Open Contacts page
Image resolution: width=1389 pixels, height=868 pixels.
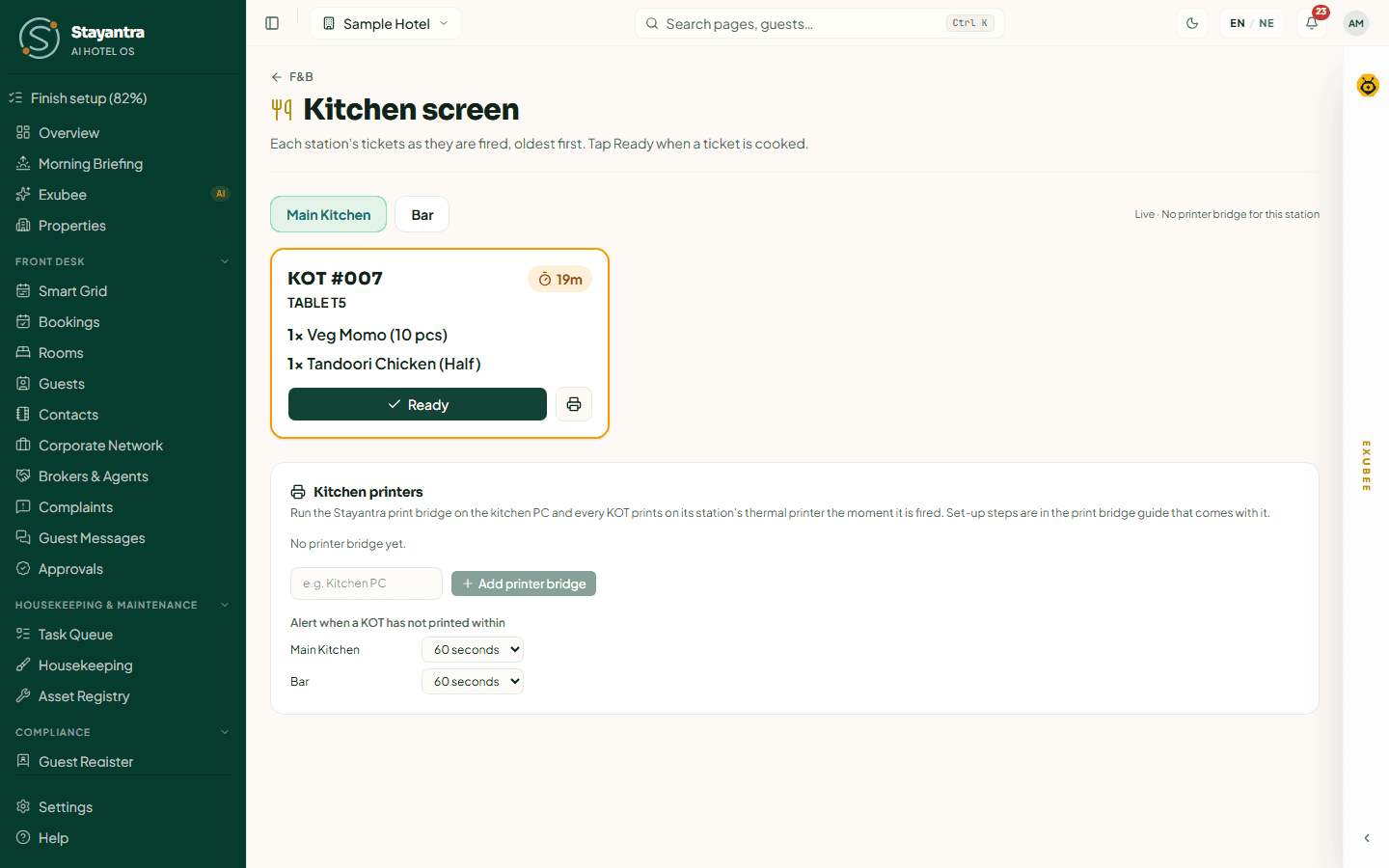(123, 415)
